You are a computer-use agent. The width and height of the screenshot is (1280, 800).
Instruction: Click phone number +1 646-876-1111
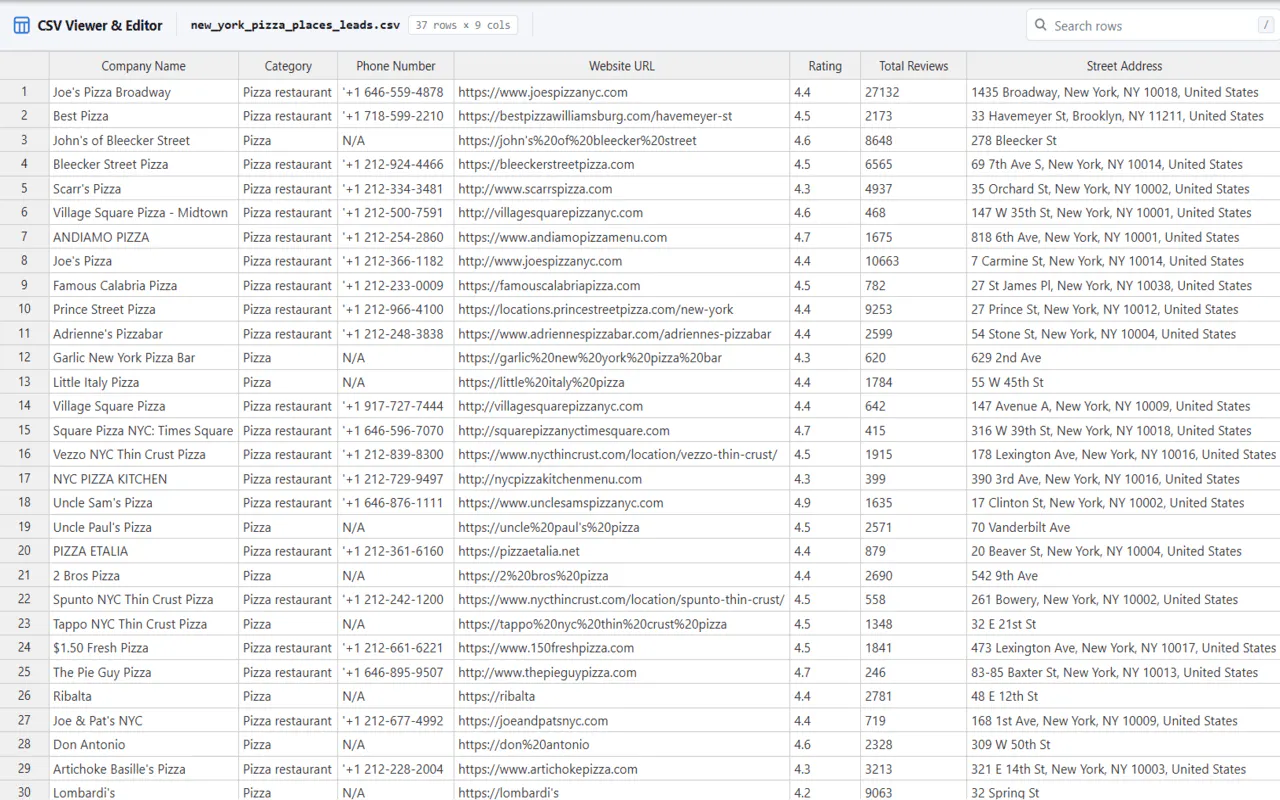(x=396, y=503)
